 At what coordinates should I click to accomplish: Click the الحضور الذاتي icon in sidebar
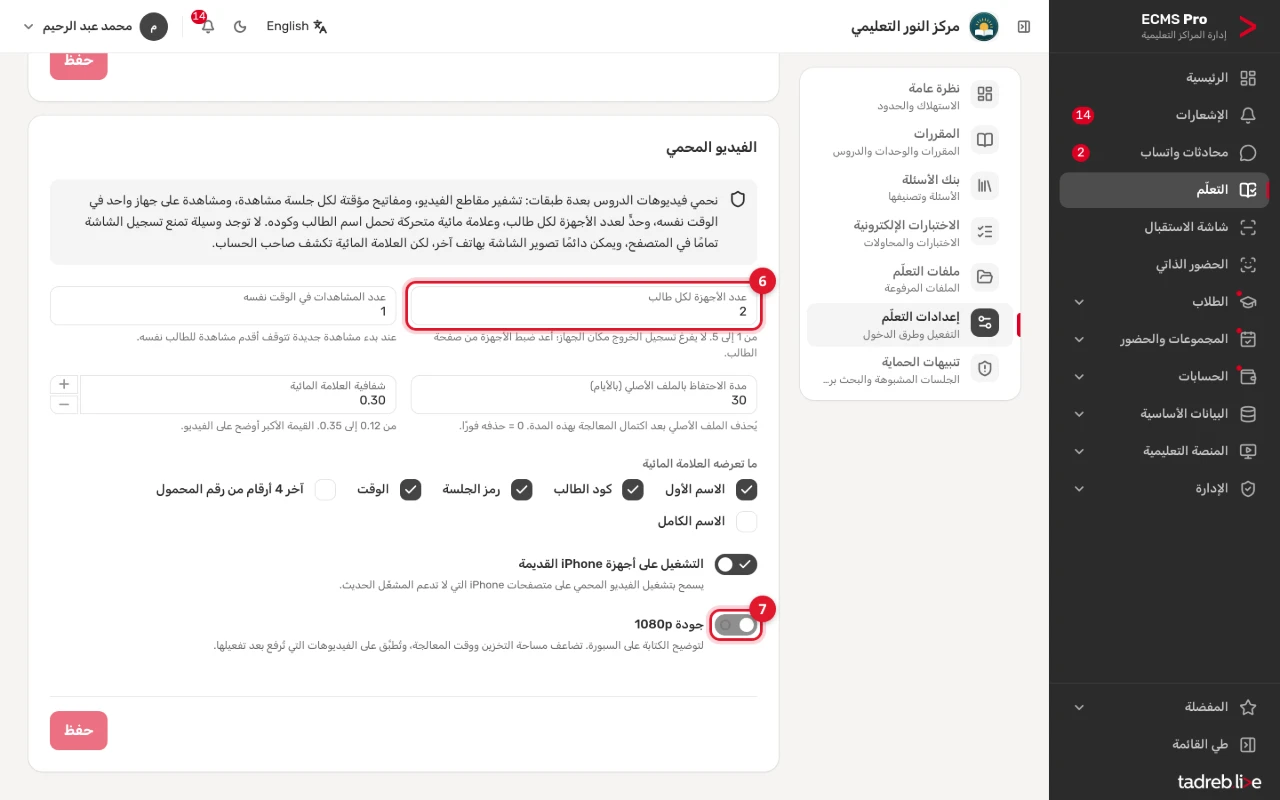pyautogui.click(x=1248, y=265)
